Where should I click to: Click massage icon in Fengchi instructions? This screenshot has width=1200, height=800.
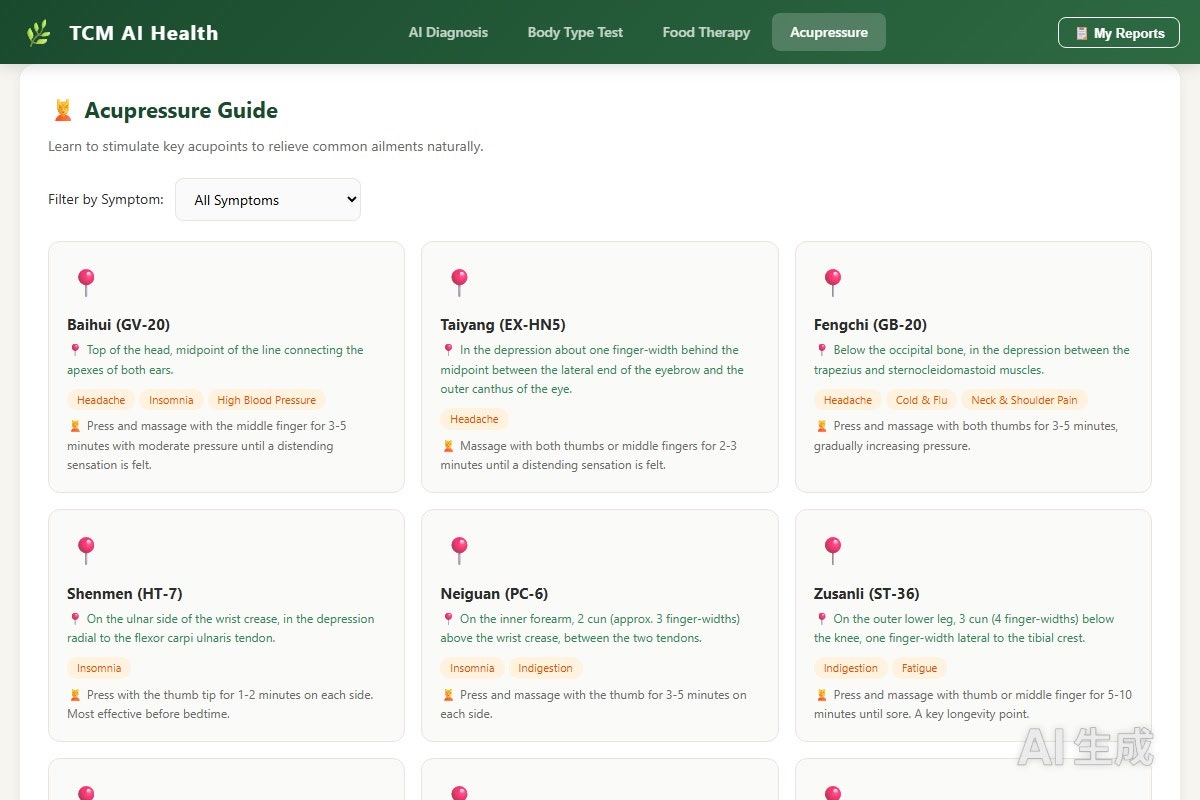(821, 426)
